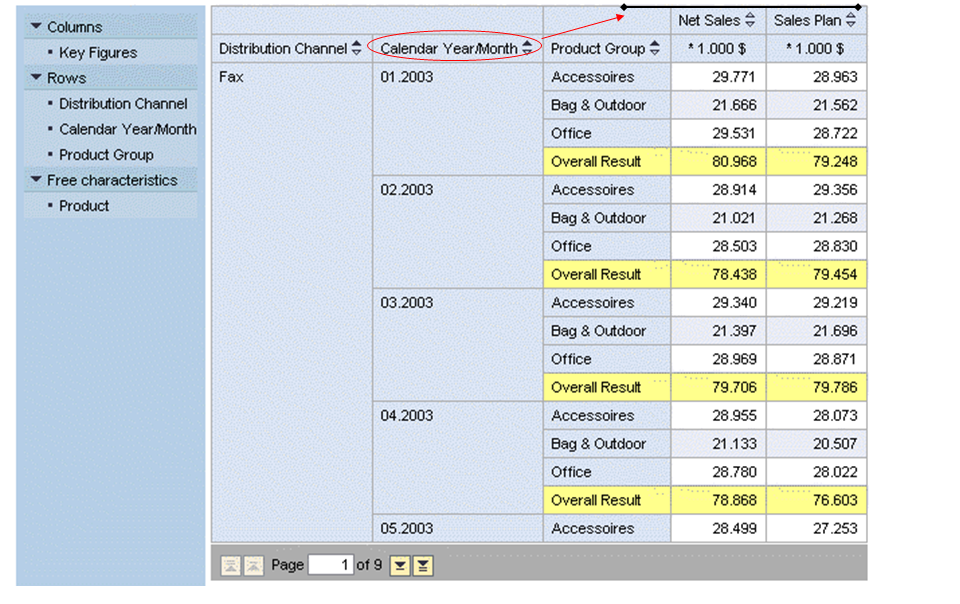960x604 pixels.
Task: Sort by Calendar Year/Month arrows
Action: click(527, 48)
